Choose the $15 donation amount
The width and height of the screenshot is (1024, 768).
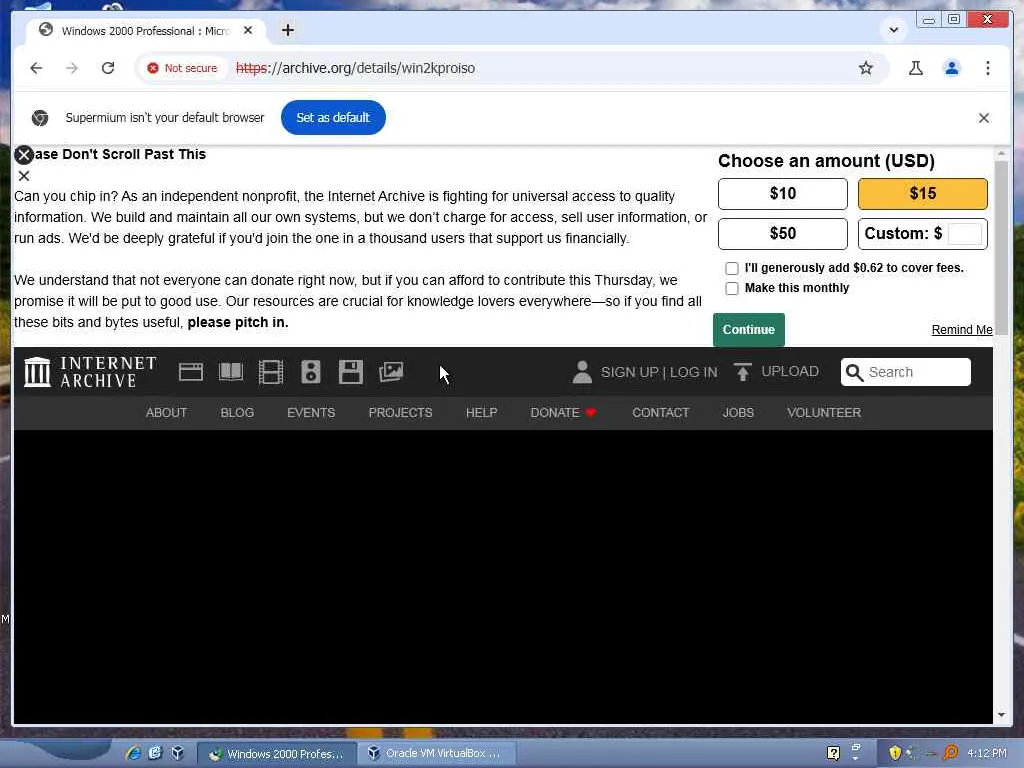[x=922, y=193]
